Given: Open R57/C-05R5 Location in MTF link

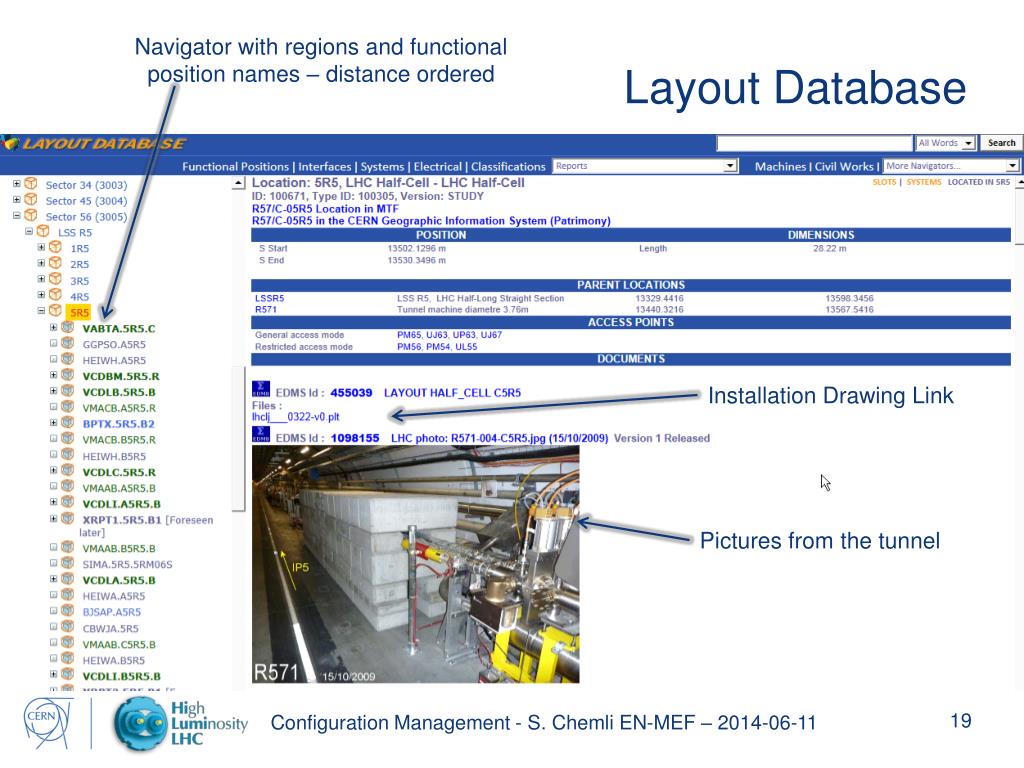Looking at the screenshot, I should tap(325, 209).
